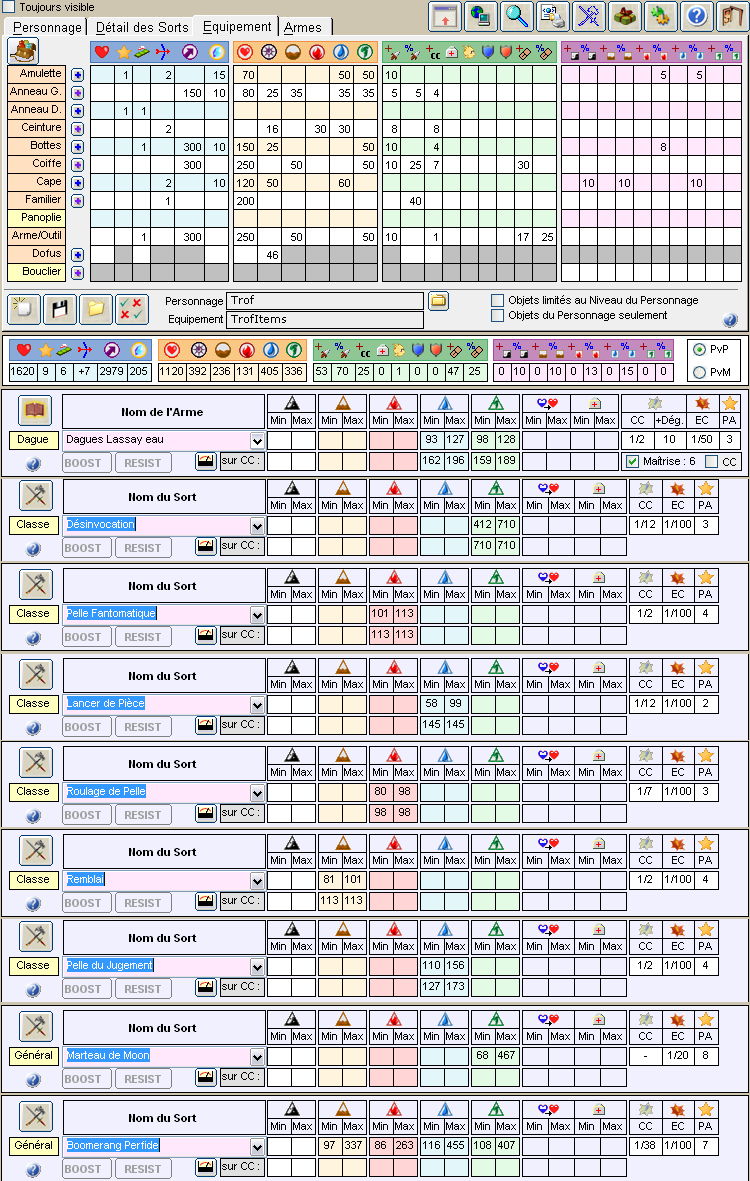Uncheck the Maîtrise : 6 checkbox
The width and height of the screenshot is (750, 1181).
coord(631,461)
